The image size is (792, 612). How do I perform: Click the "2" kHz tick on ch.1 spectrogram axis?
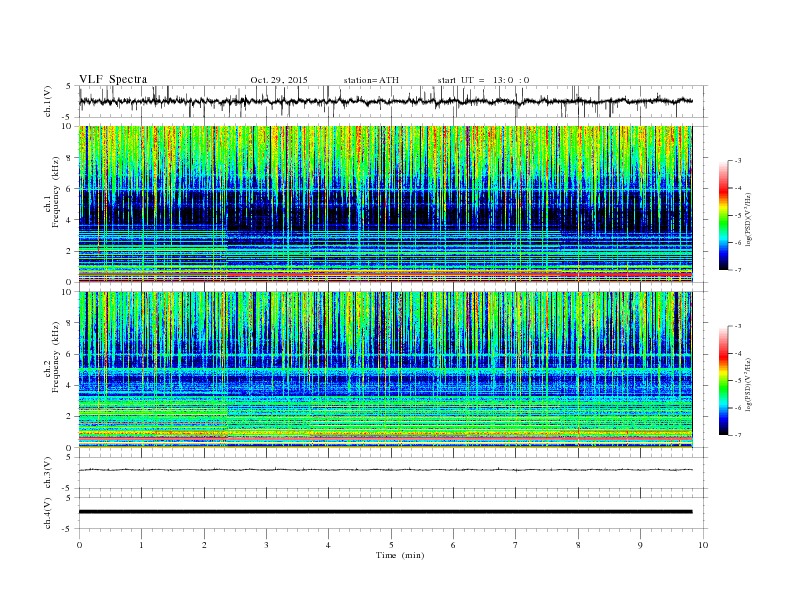coord(70,251)
